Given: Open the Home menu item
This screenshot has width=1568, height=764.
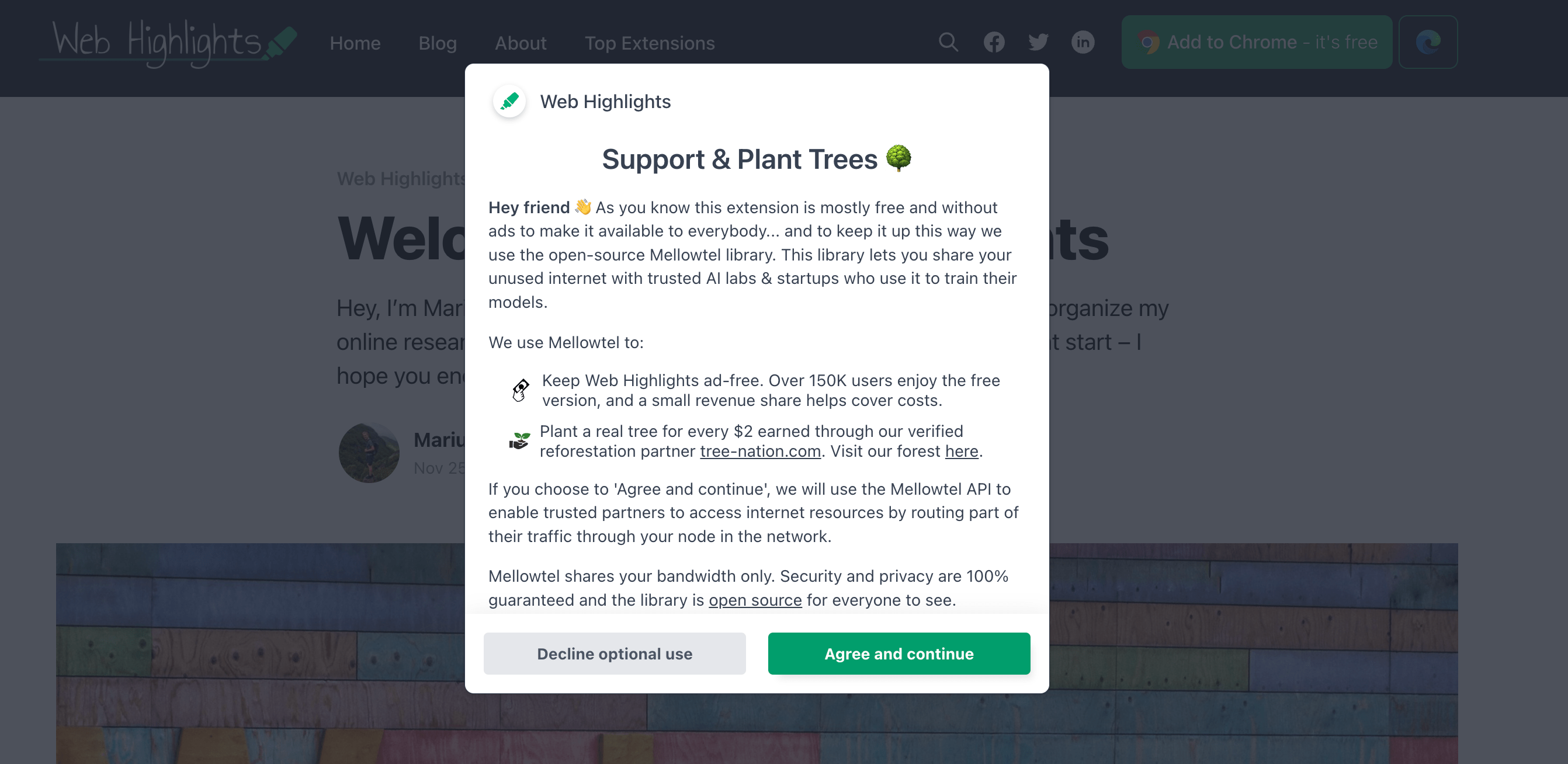Looking at the screenshot, I should (355, 43).
